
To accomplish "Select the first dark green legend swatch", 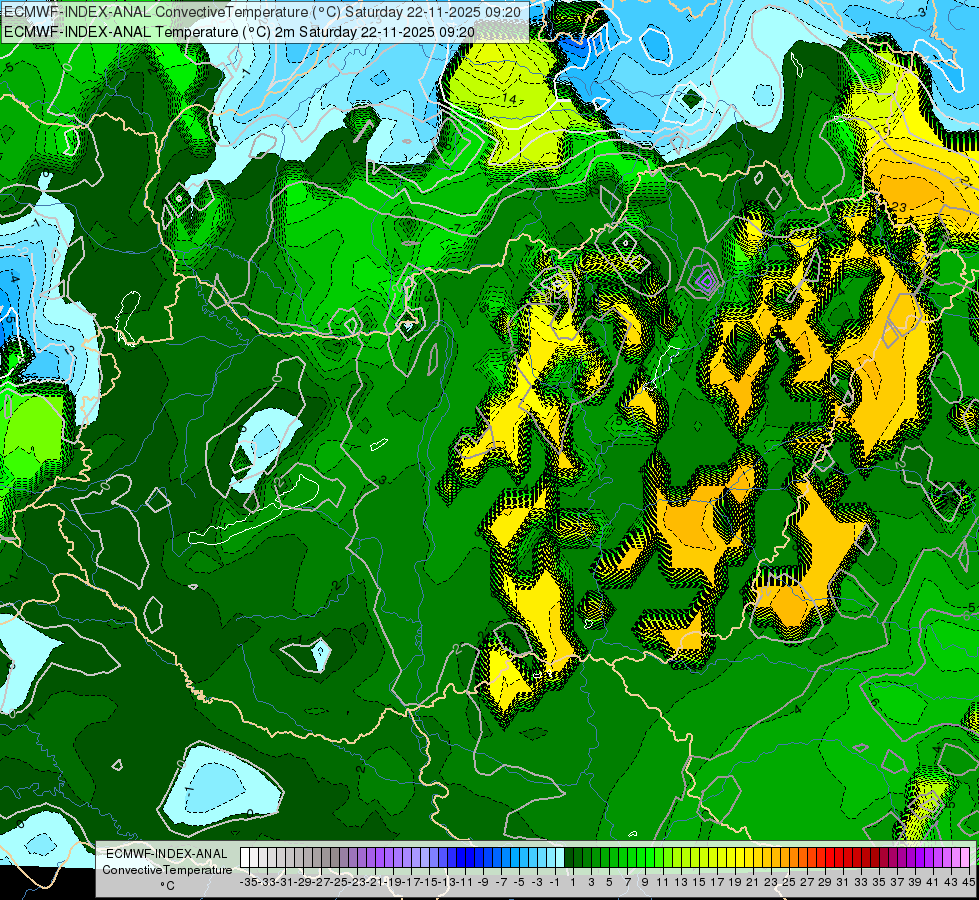I will pyautogui.click(x=569, y=858).
